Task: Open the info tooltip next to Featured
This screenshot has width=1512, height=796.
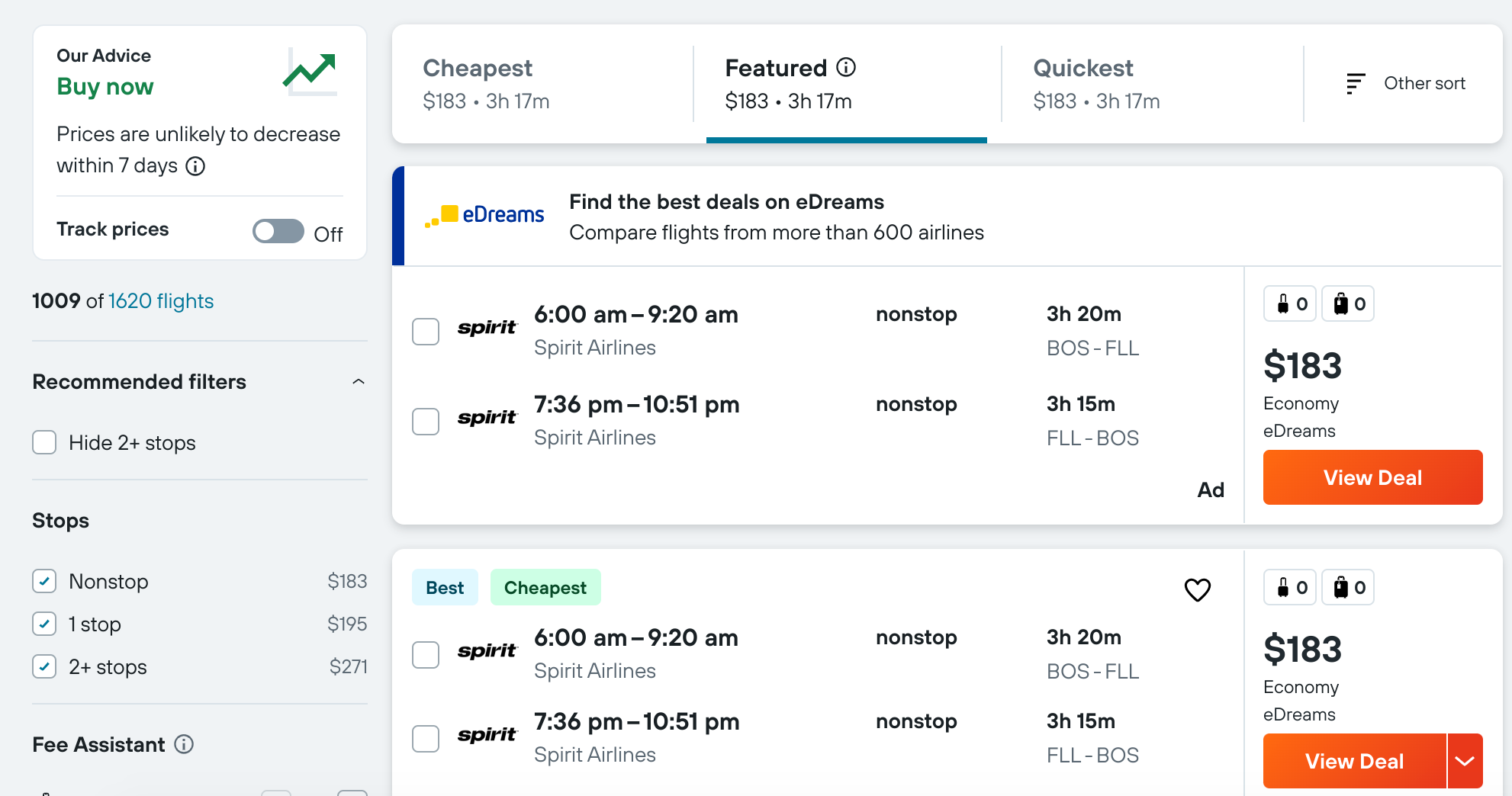Action: (846, 66)
